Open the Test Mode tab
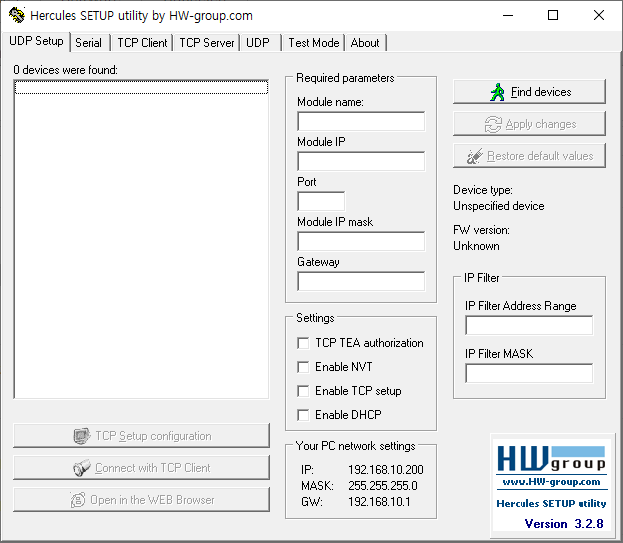623x543 pixels. [x=313, y=43]
